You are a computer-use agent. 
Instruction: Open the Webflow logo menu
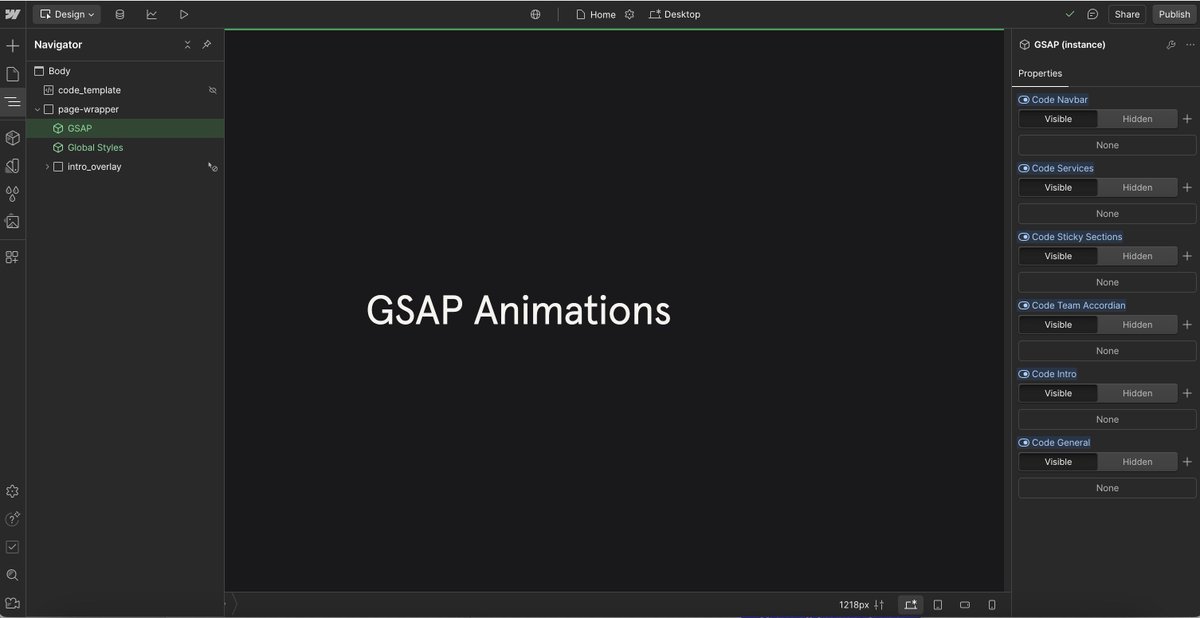13,14
